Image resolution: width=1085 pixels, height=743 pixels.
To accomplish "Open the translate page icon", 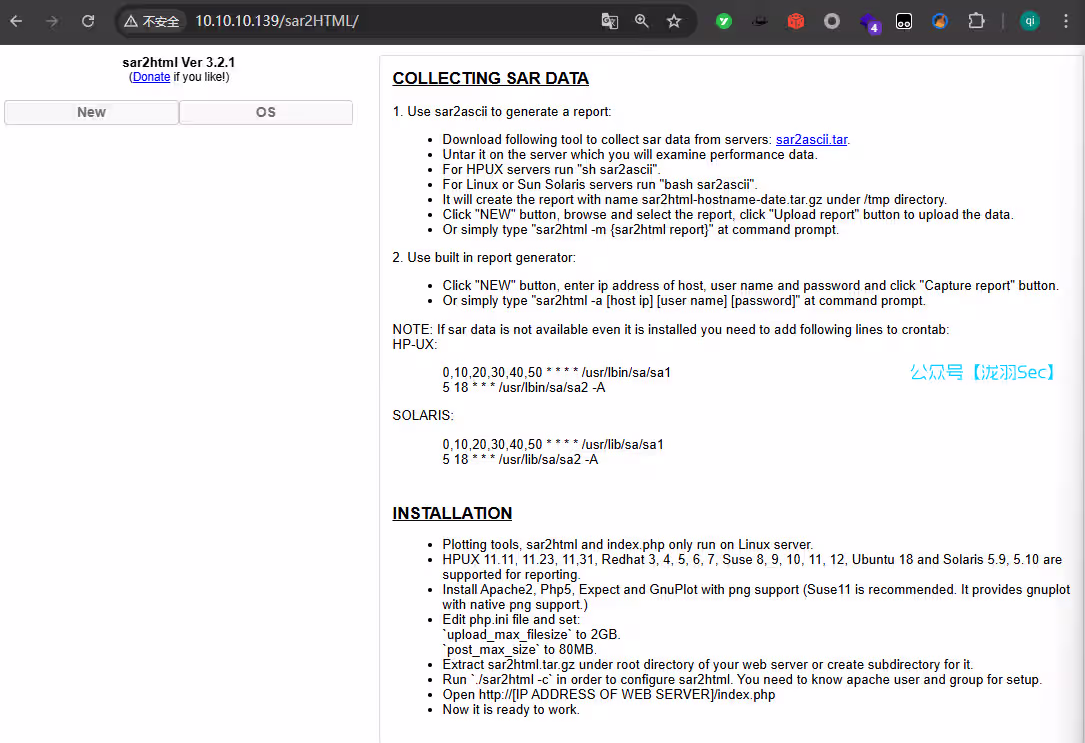I will click(609, 21).
